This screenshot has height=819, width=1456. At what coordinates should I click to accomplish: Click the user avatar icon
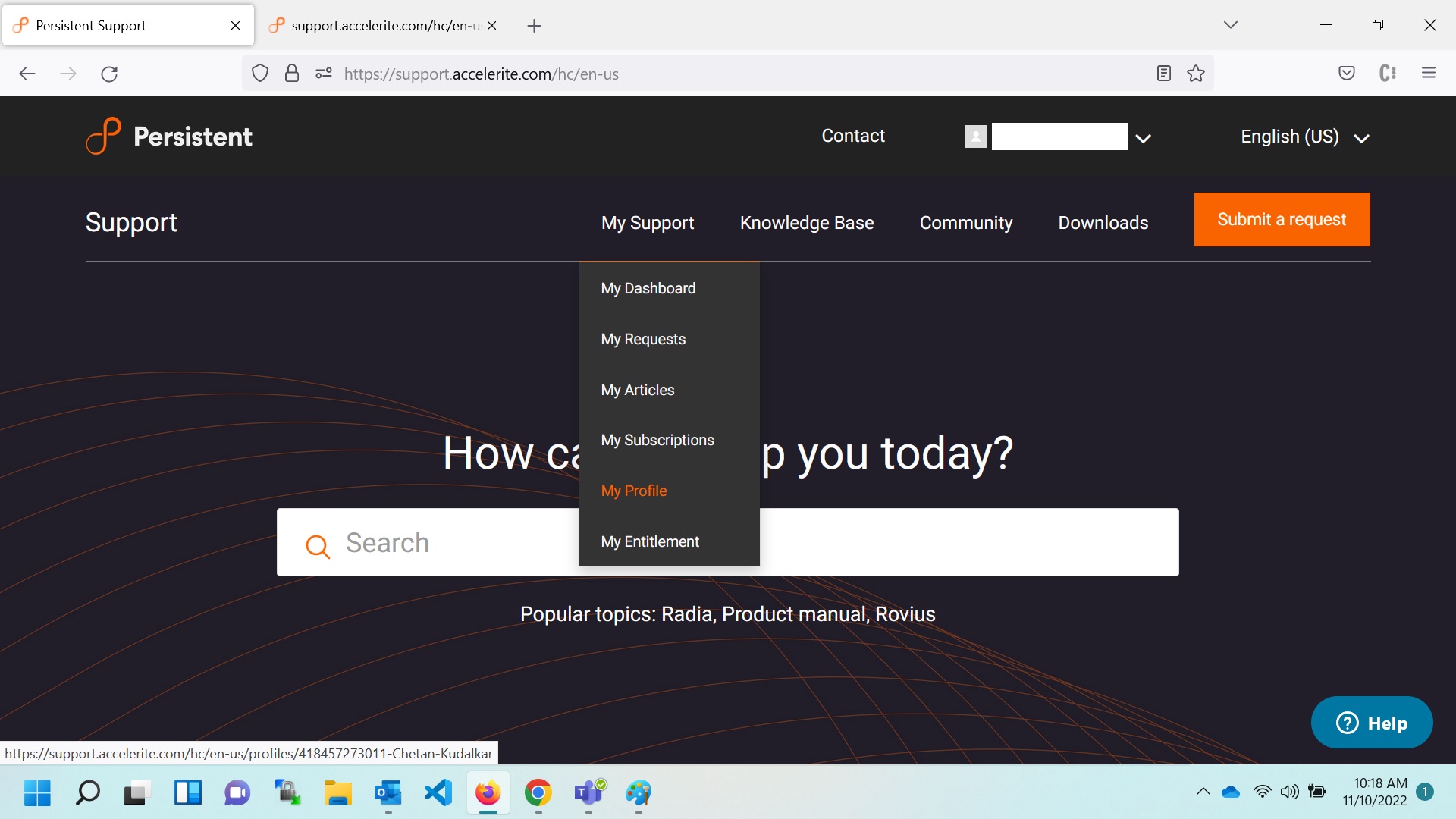[976, 136]
